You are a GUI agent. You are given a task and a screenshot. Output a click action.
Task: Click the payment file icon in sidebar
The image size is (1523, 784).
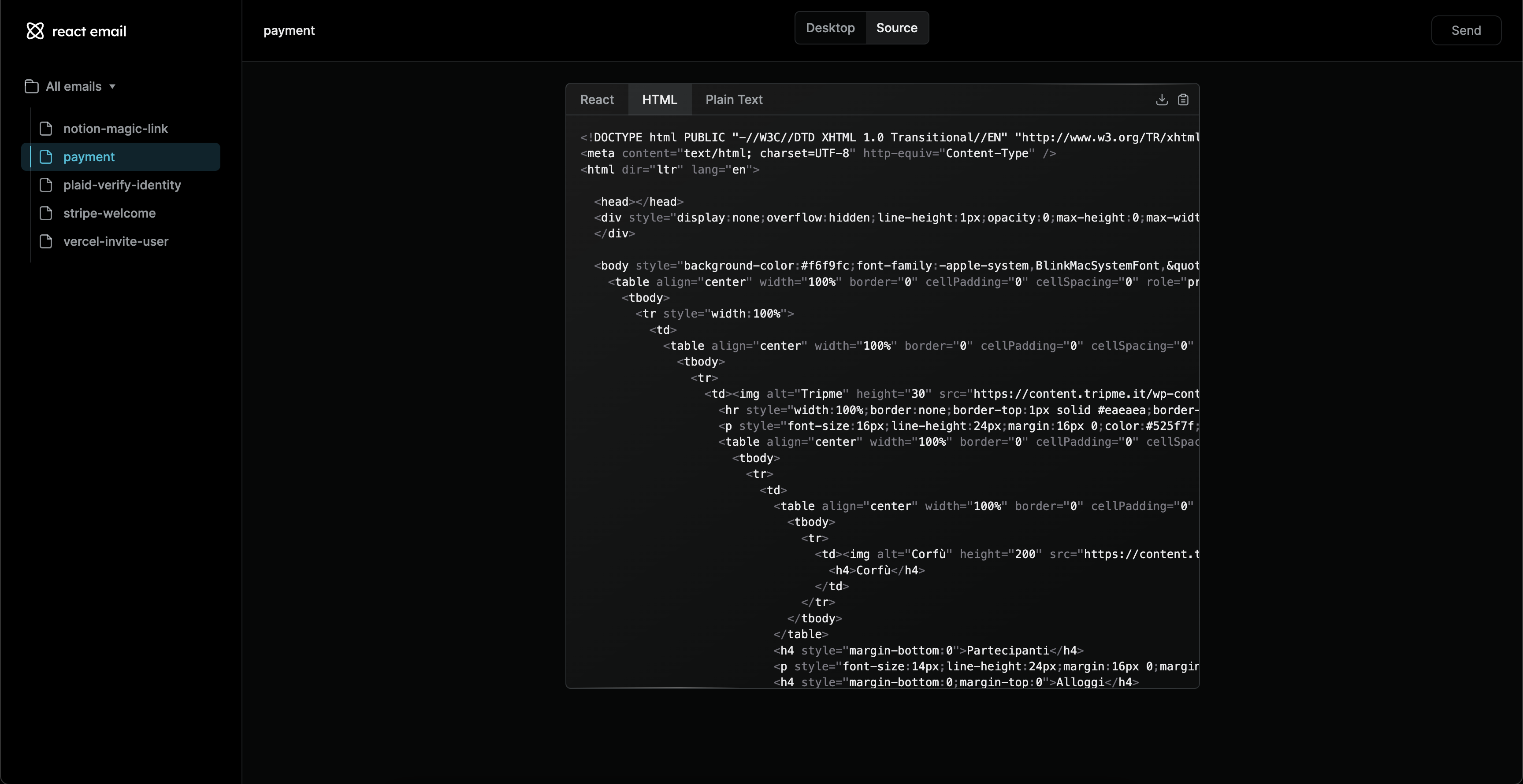(46, 156)
